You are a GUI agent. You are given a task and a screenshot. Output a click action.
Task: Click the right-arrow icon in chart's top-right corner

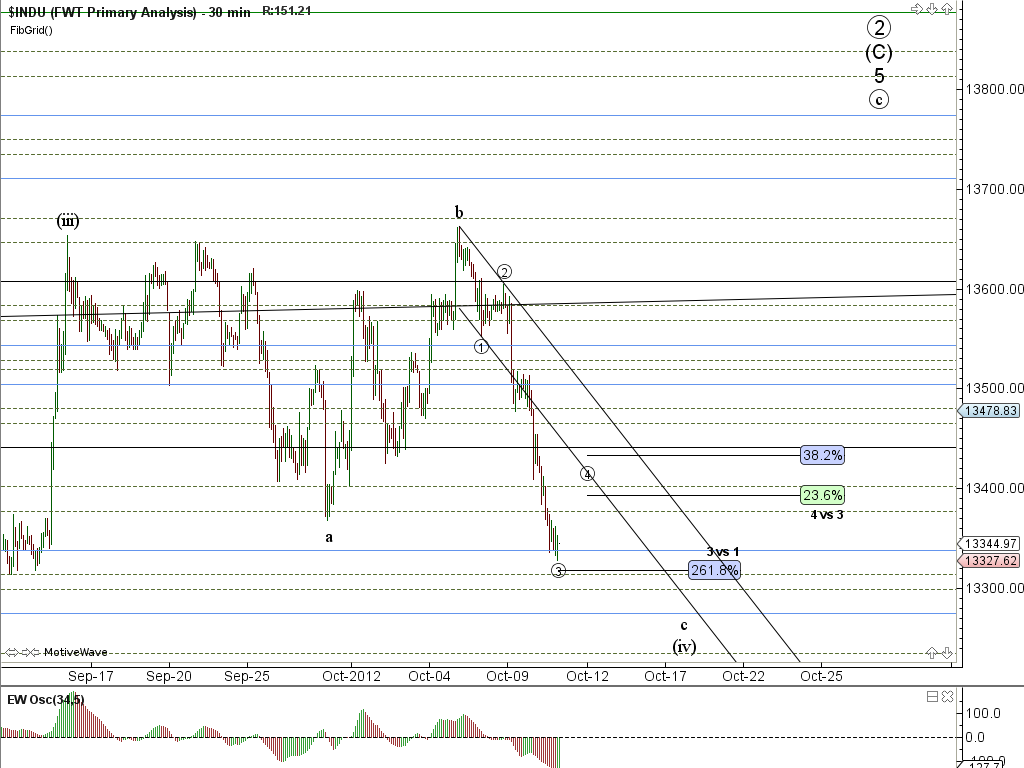[x=917, y=8]
